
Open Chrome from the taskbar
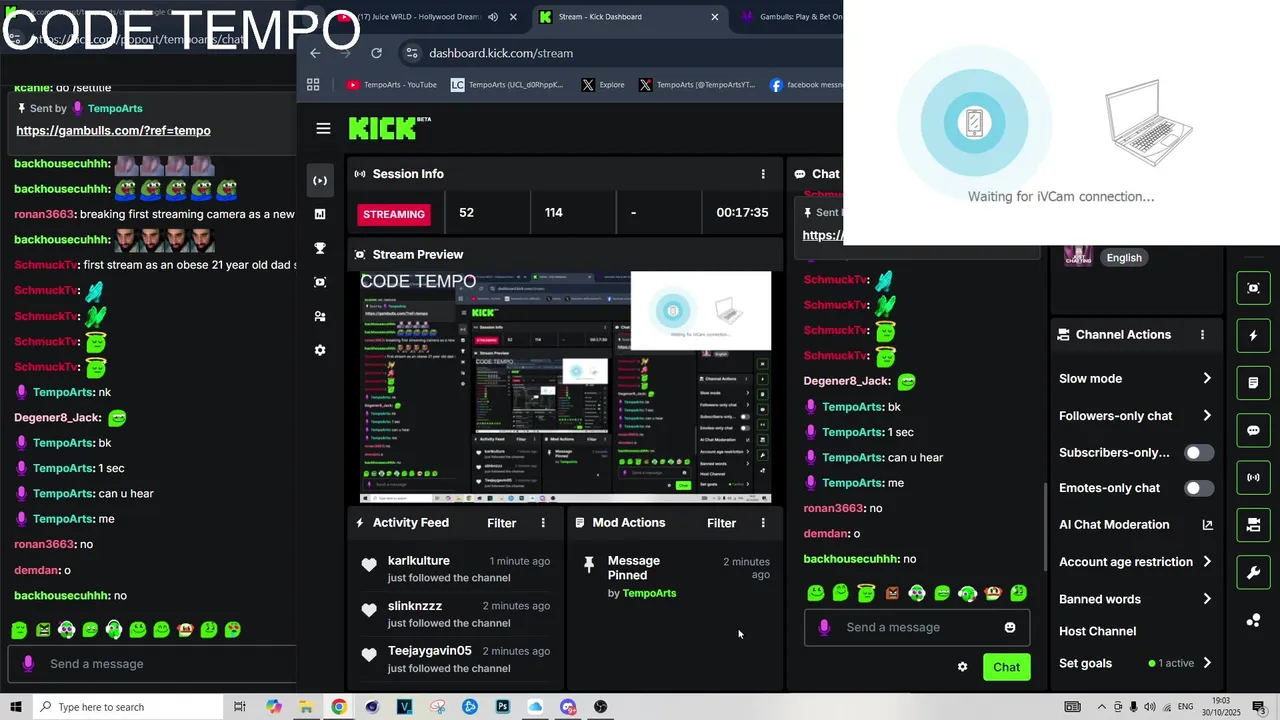(339, 707)
